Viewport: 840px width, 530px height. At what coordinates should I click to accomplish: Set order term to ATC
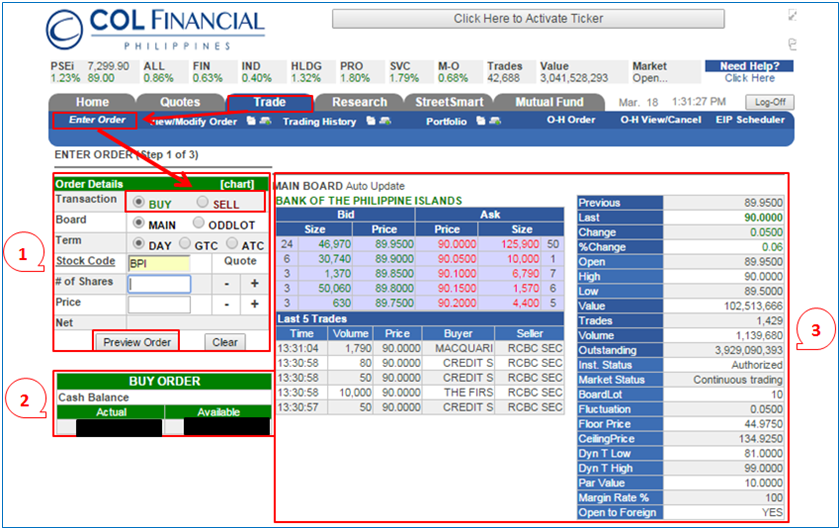(x=232, y=243)
